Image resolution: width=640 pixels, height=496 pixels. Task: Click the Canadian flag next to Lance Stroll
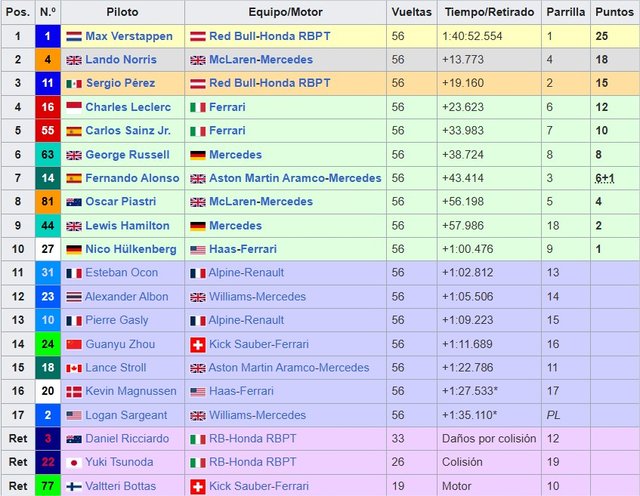74,368
